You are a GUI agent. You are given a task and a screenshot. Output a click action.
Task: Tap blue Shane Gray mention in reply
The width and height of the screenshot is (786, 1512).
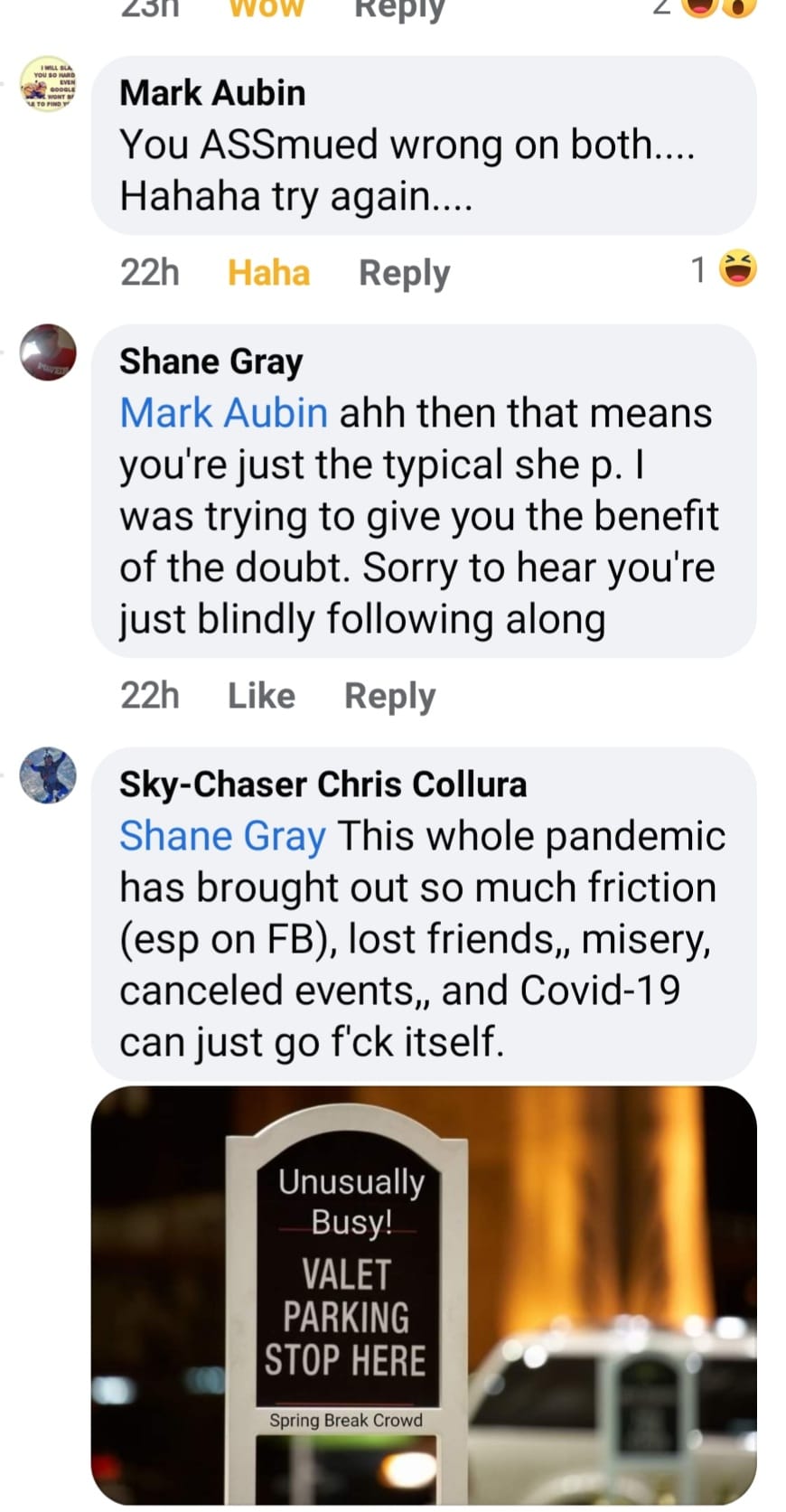pyautogui.click(x=222, y=836)
